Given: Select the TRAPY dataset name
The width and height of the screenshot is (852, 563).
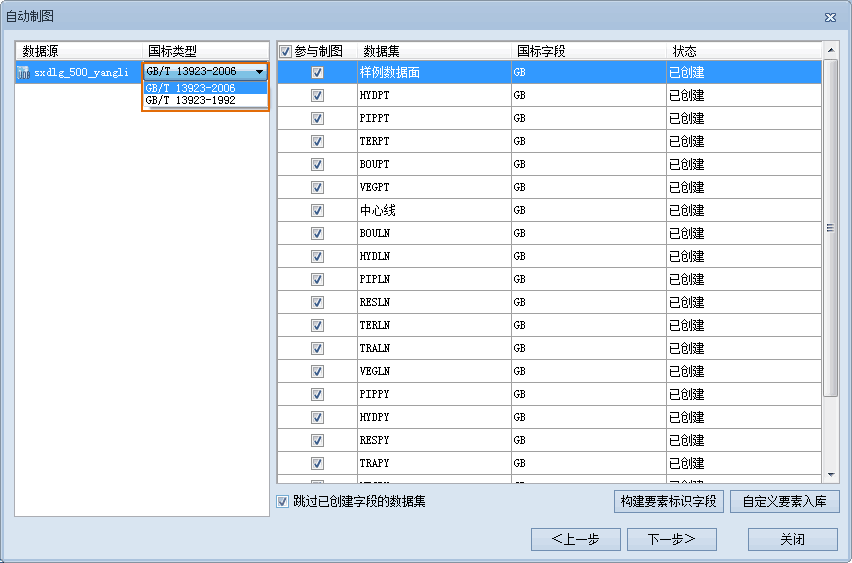Looking at the screenshot, I should pos(374,464).
